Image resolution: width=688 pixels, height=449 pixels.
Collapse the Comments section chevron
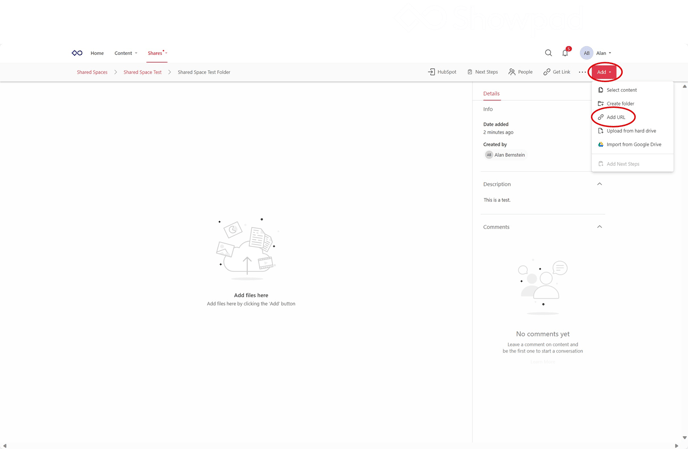click(x=599, y=227)
